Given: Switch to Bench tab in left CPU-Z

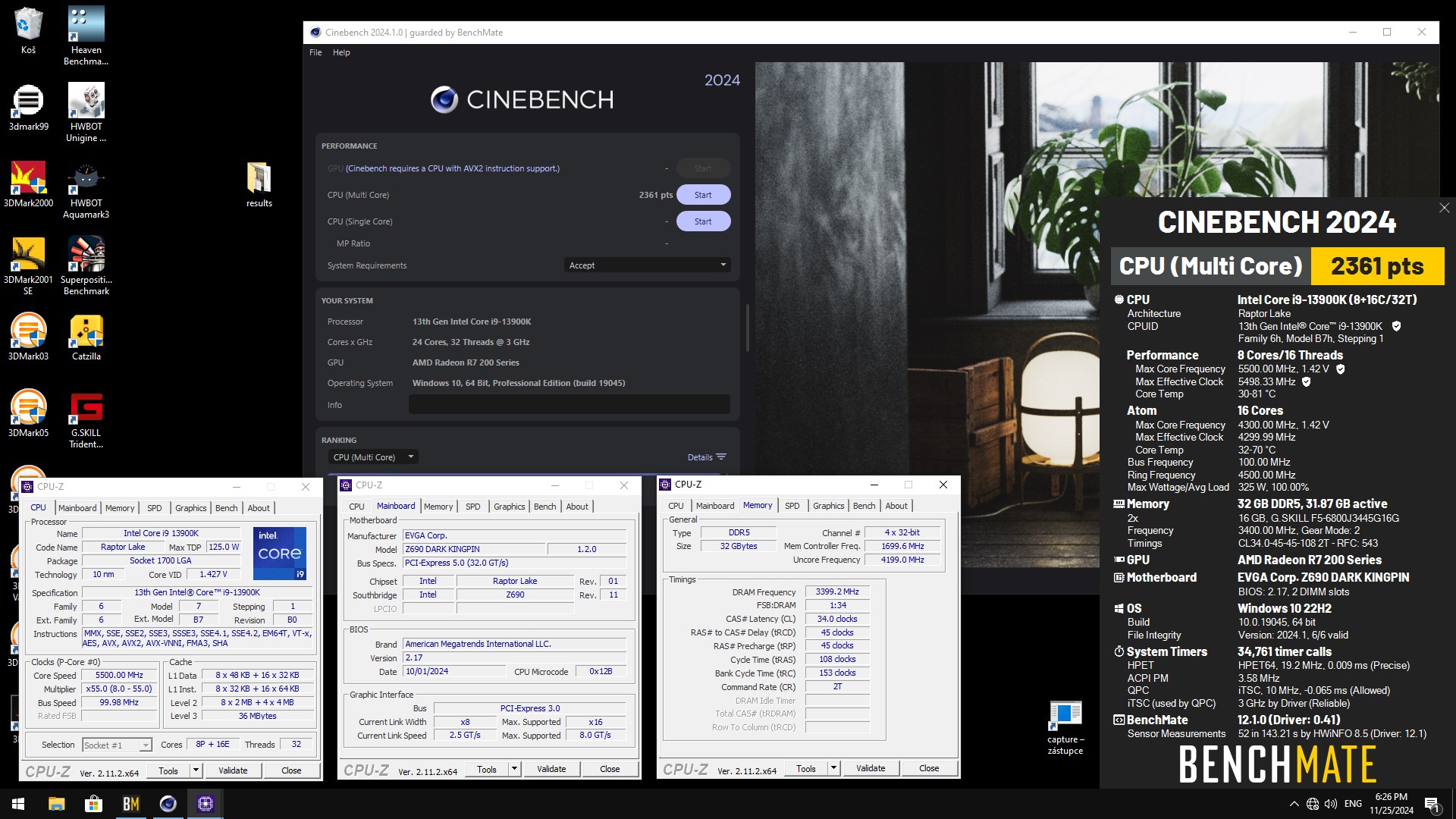Looking at the screenshot, I should [226, 508].
